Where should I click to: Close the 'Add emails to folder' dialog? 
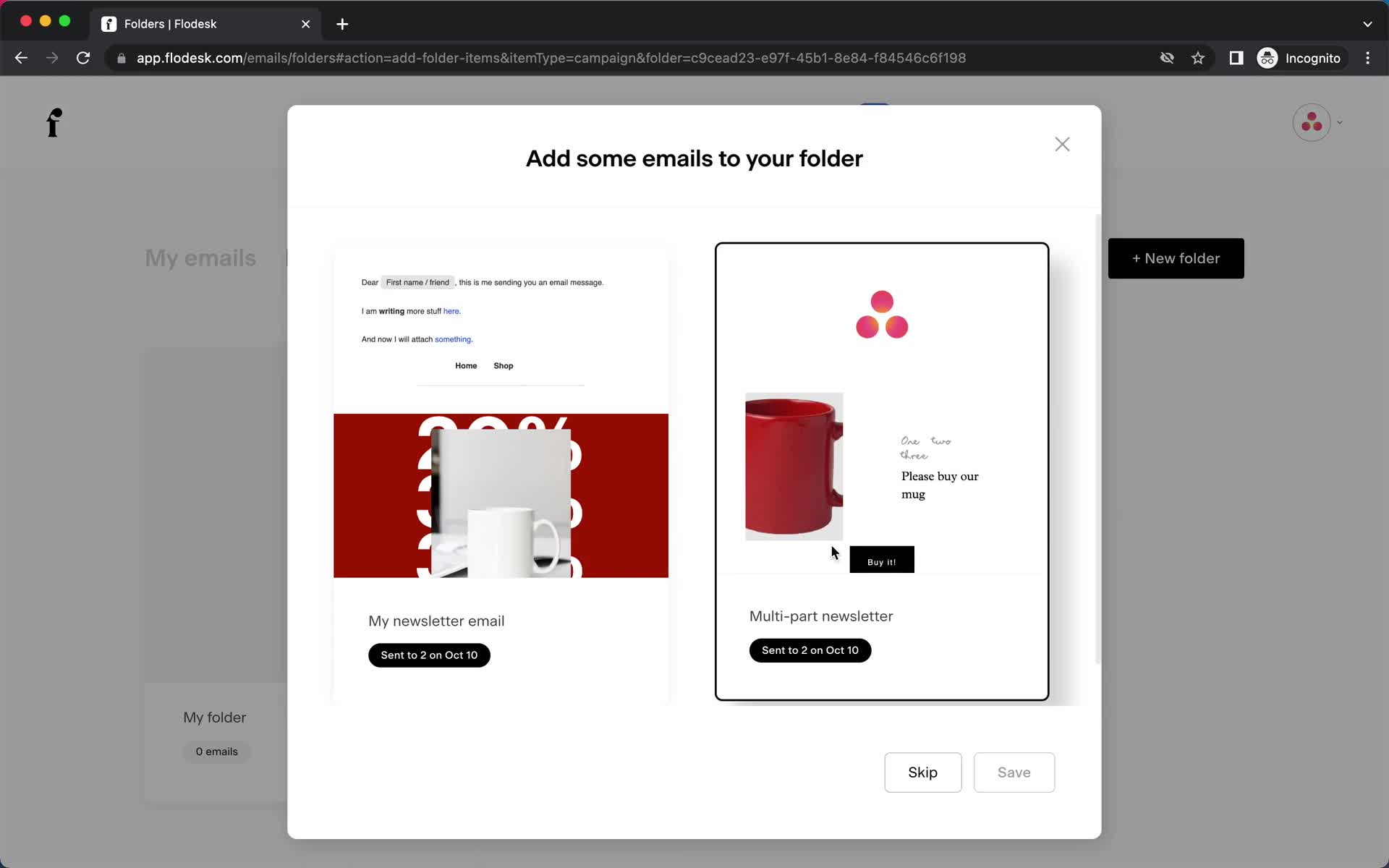1062,145
